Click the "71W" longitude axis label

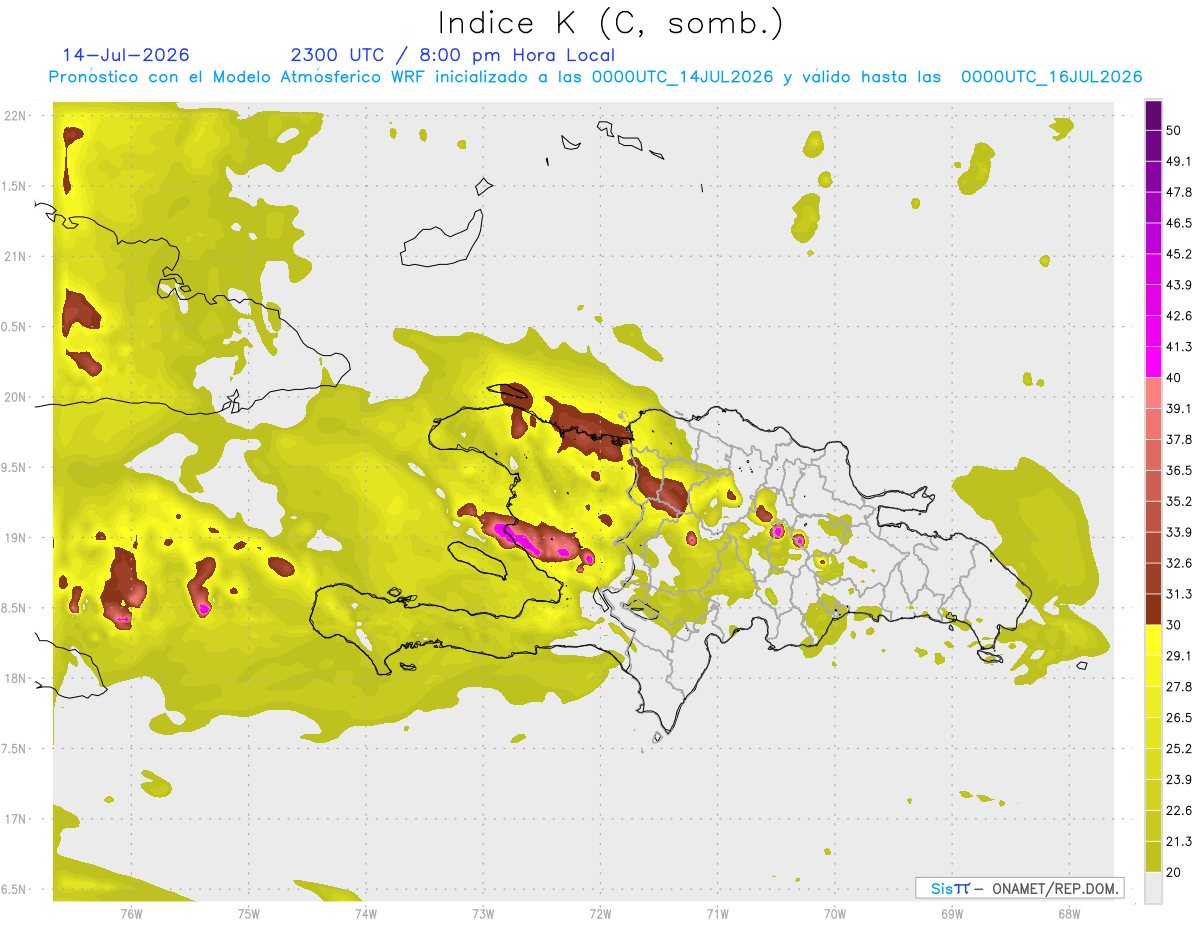click(x=717, y=914)
